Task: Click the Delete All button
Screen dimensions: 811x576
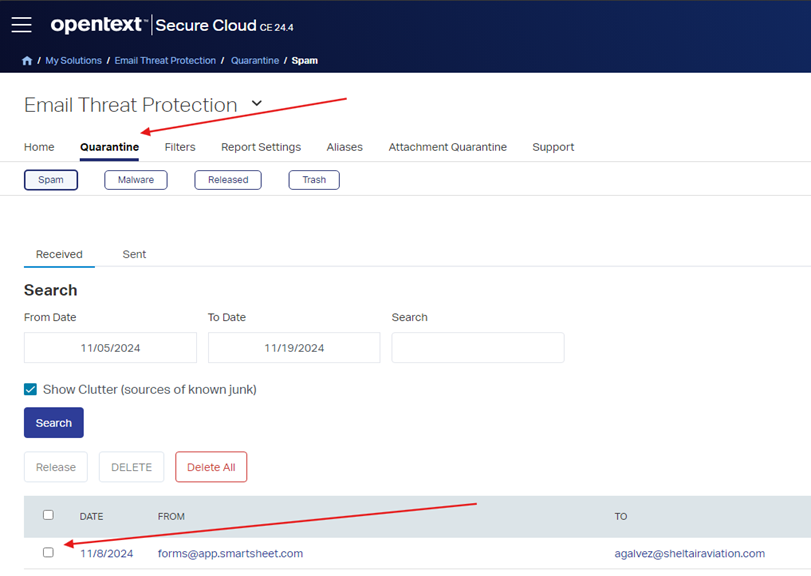Action: click(211, 467)
